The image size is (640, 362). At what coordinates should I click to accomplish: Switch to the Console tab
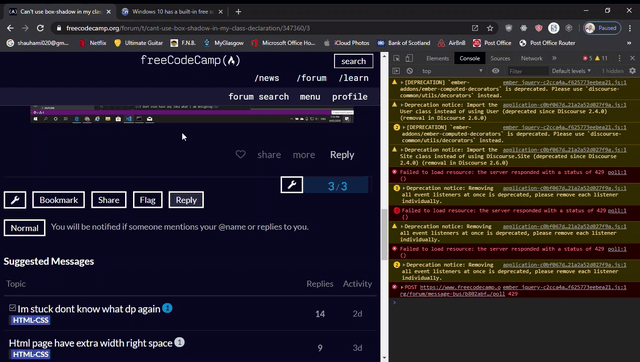[x=469, y=58]
